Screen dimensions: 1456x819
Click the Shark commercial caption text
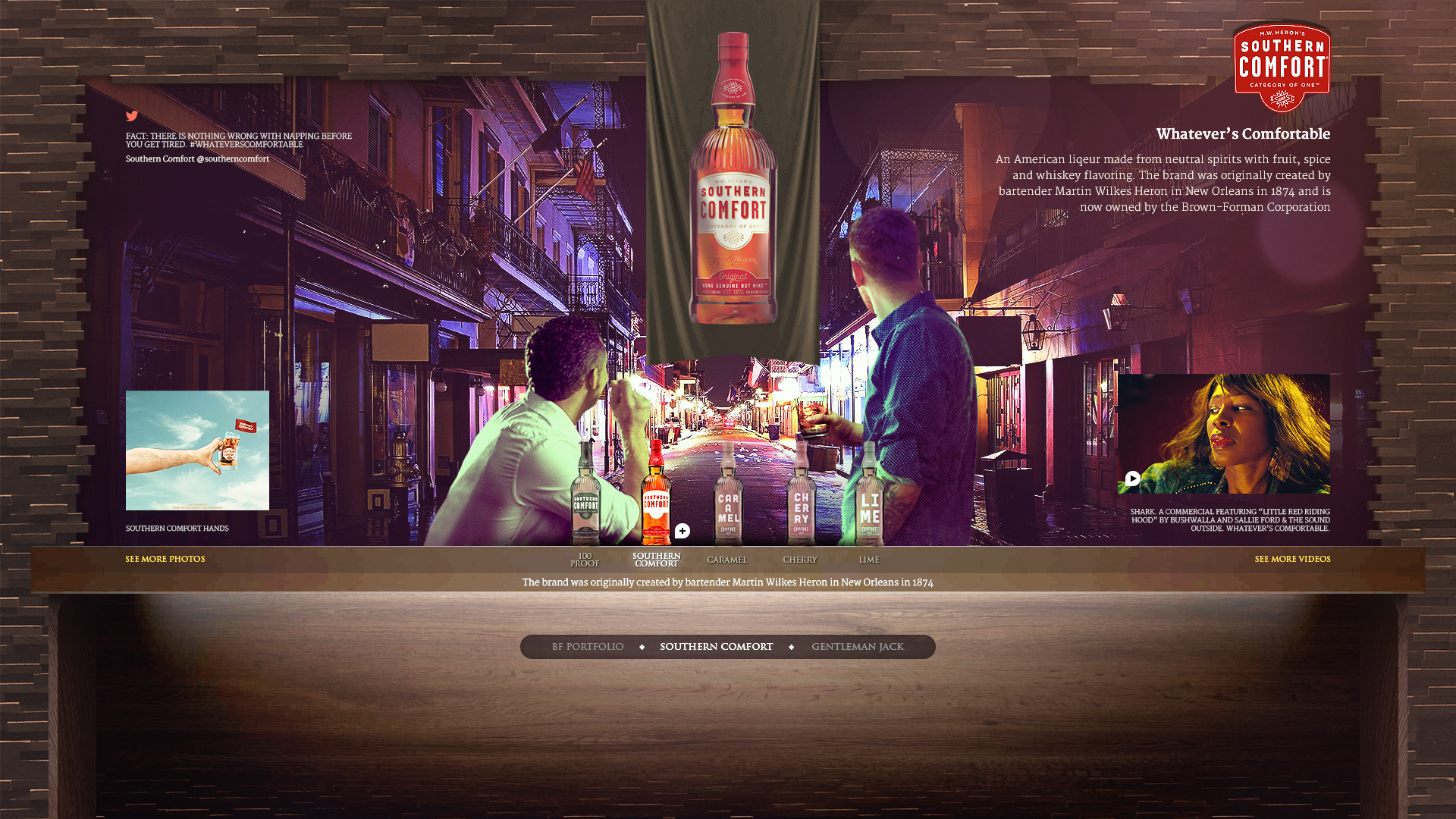coord(1230,520)
